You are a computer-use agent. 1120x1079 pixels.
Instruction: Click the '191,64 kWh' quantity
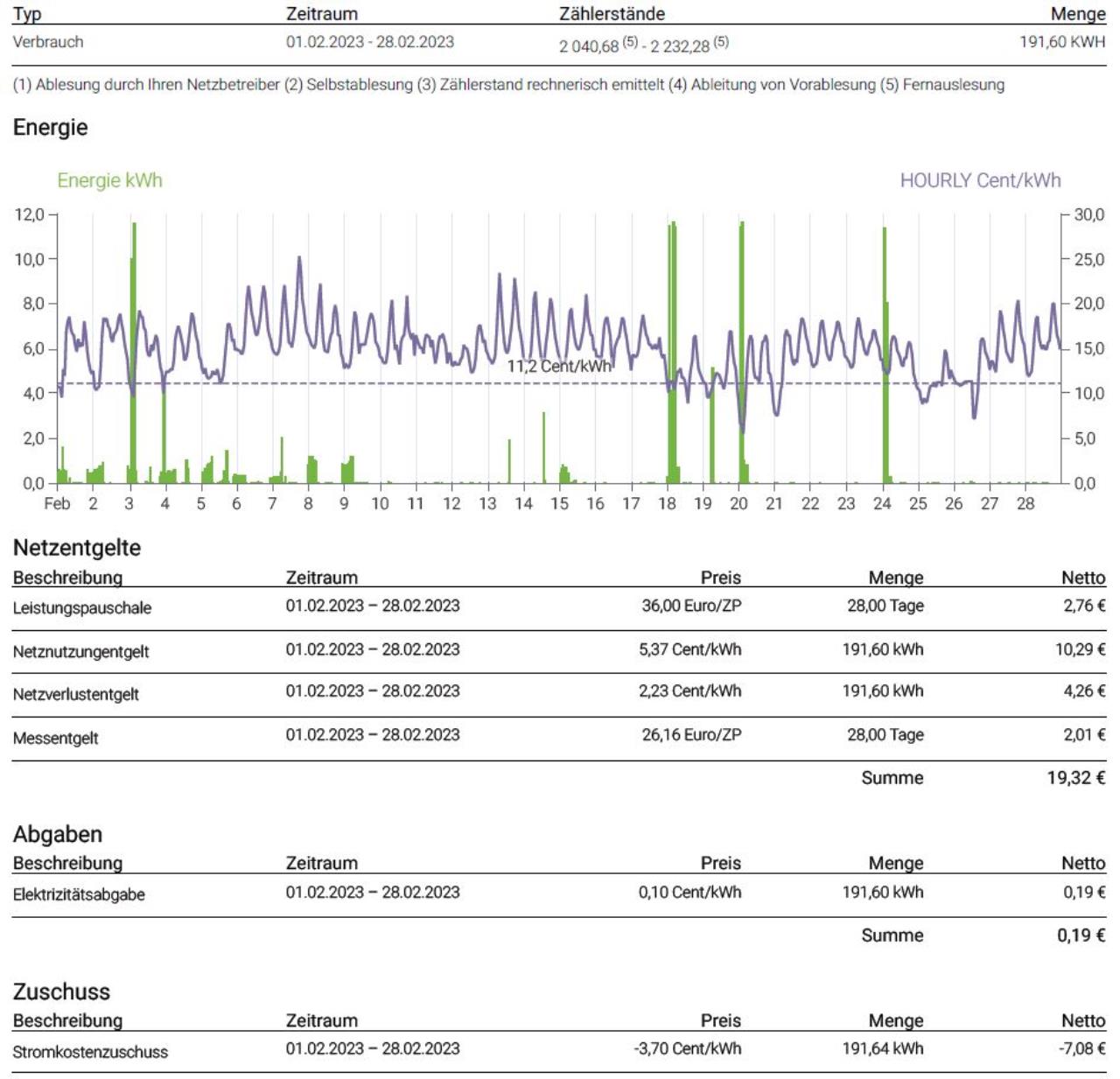883,1047
